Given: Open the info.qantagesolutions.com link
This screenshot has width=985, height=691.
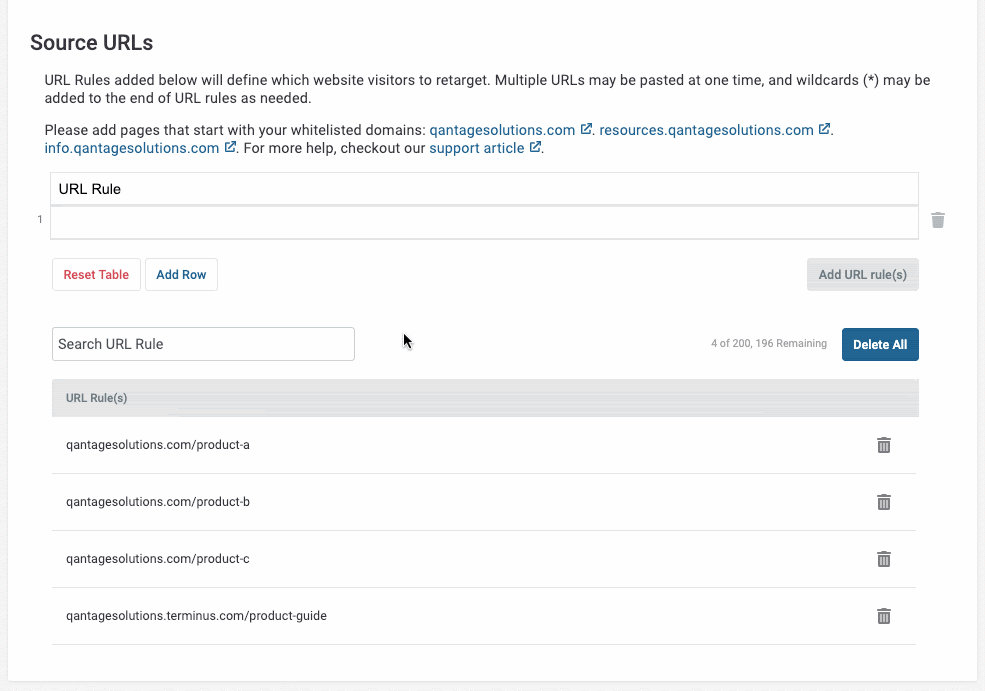Looking at the screenshot, I should pyautogui.click(x=132, y=148).
